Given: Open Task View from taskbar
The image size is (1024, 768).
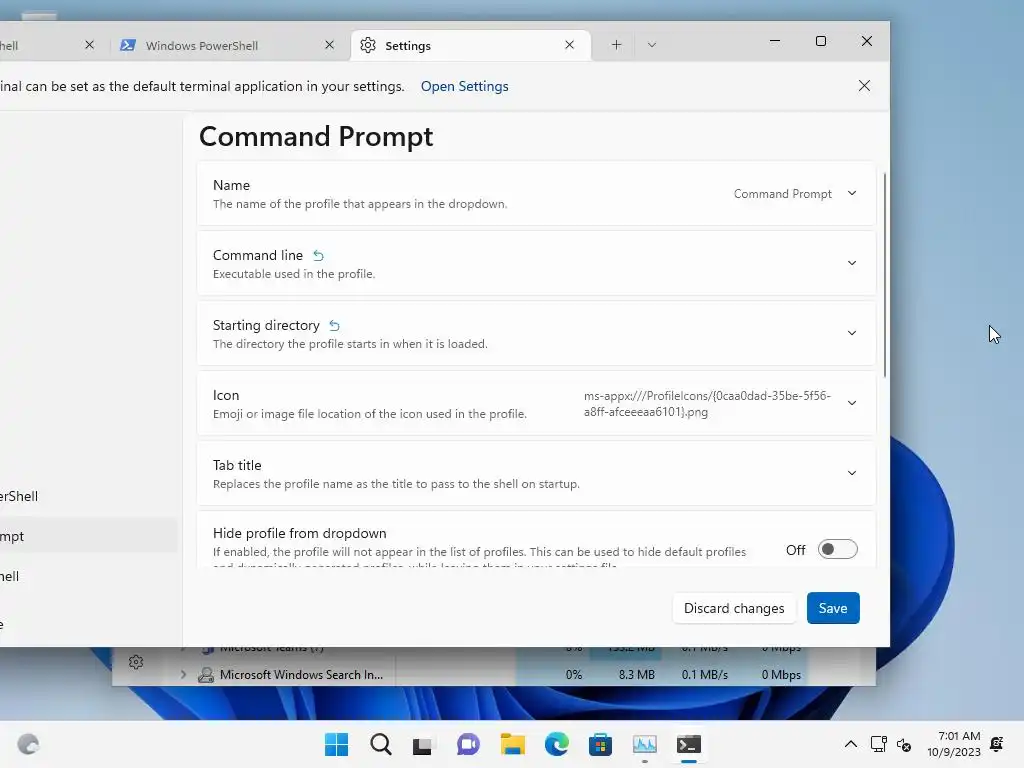Looking at the screenshot, I should (x=423, y=744).
